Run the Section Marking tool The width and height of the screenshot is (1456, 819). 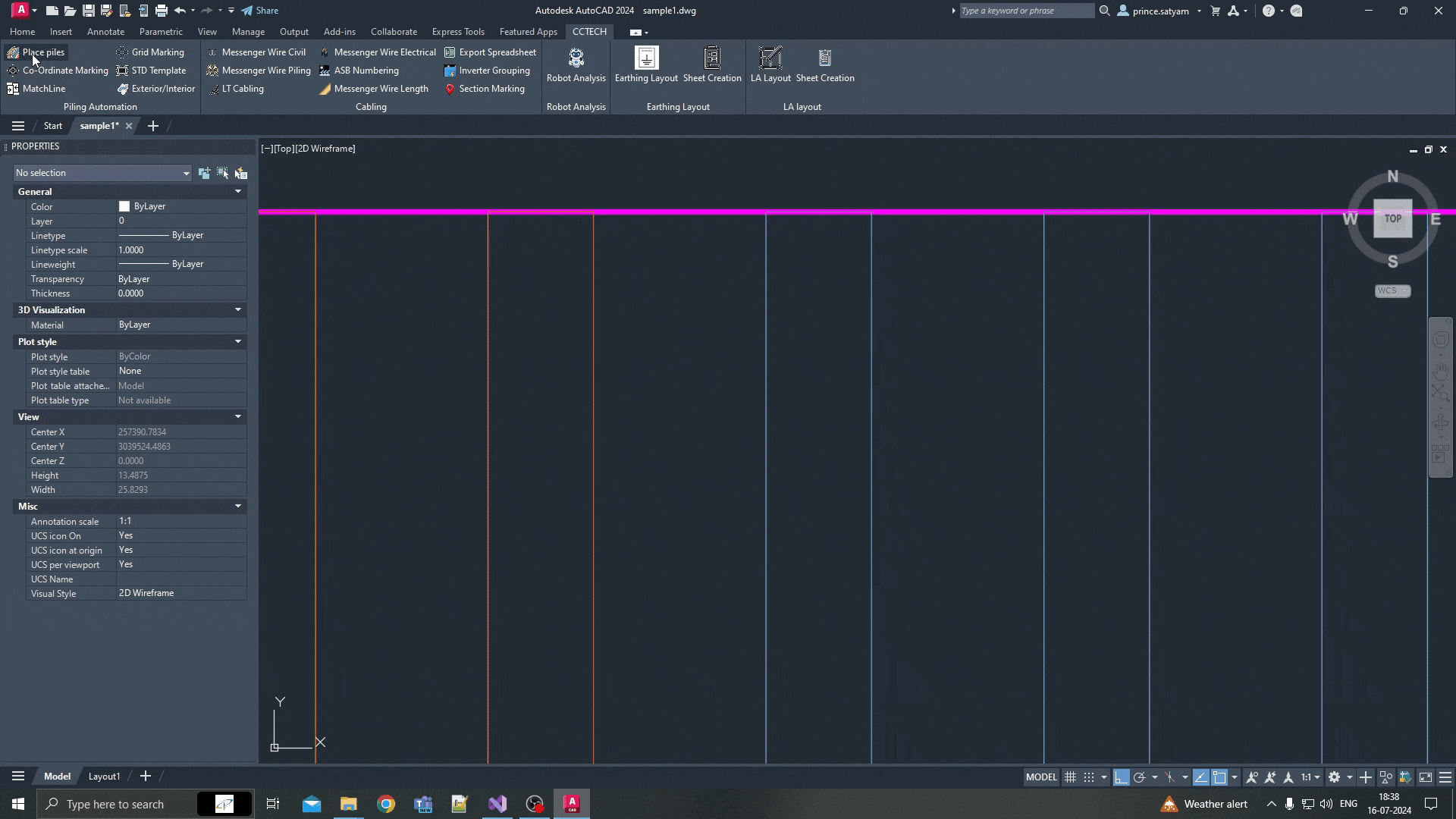(x=485, y=89)
